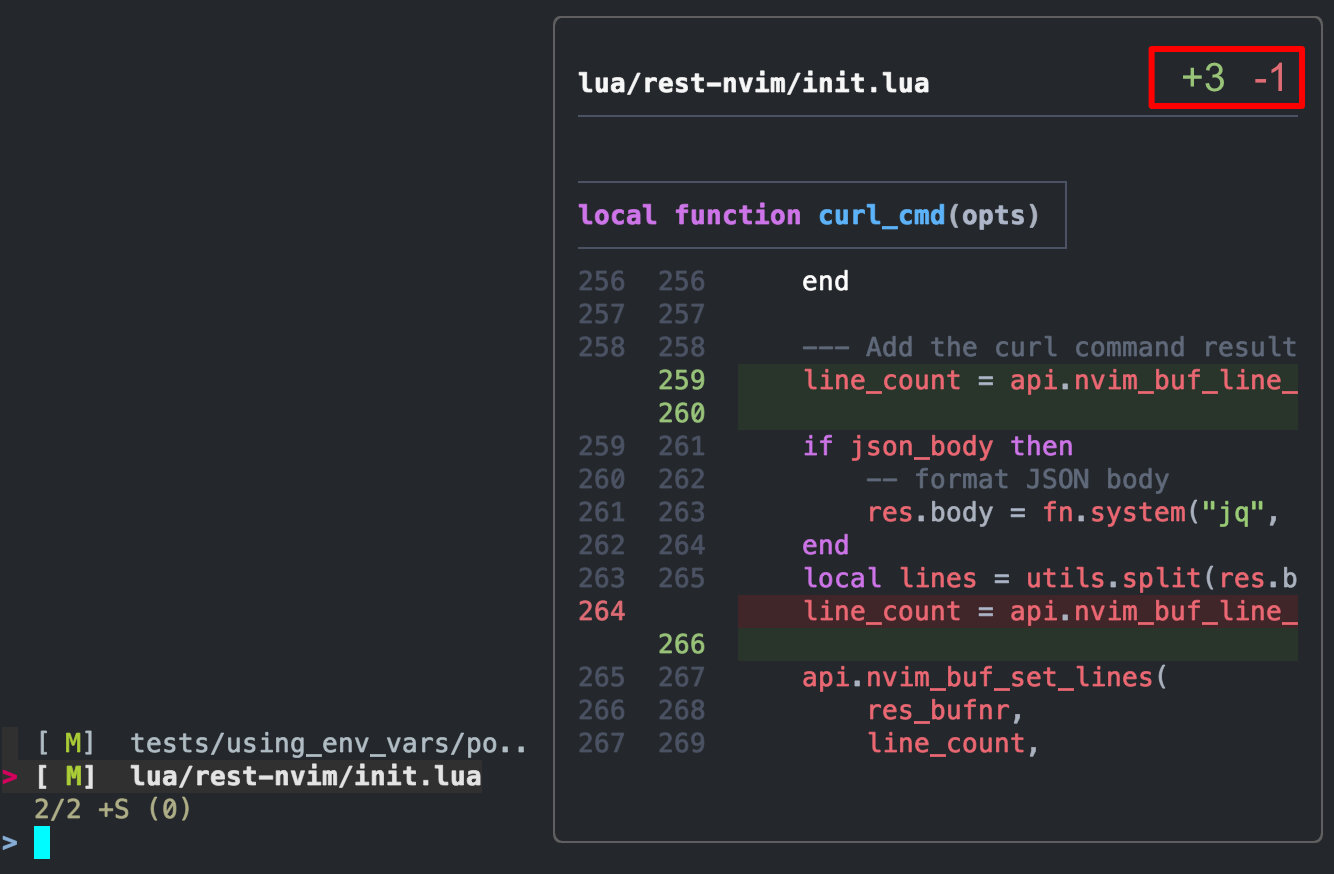Click the added empty green line 266
This screenshot has height=874, width=1334.
point(1018,644)
